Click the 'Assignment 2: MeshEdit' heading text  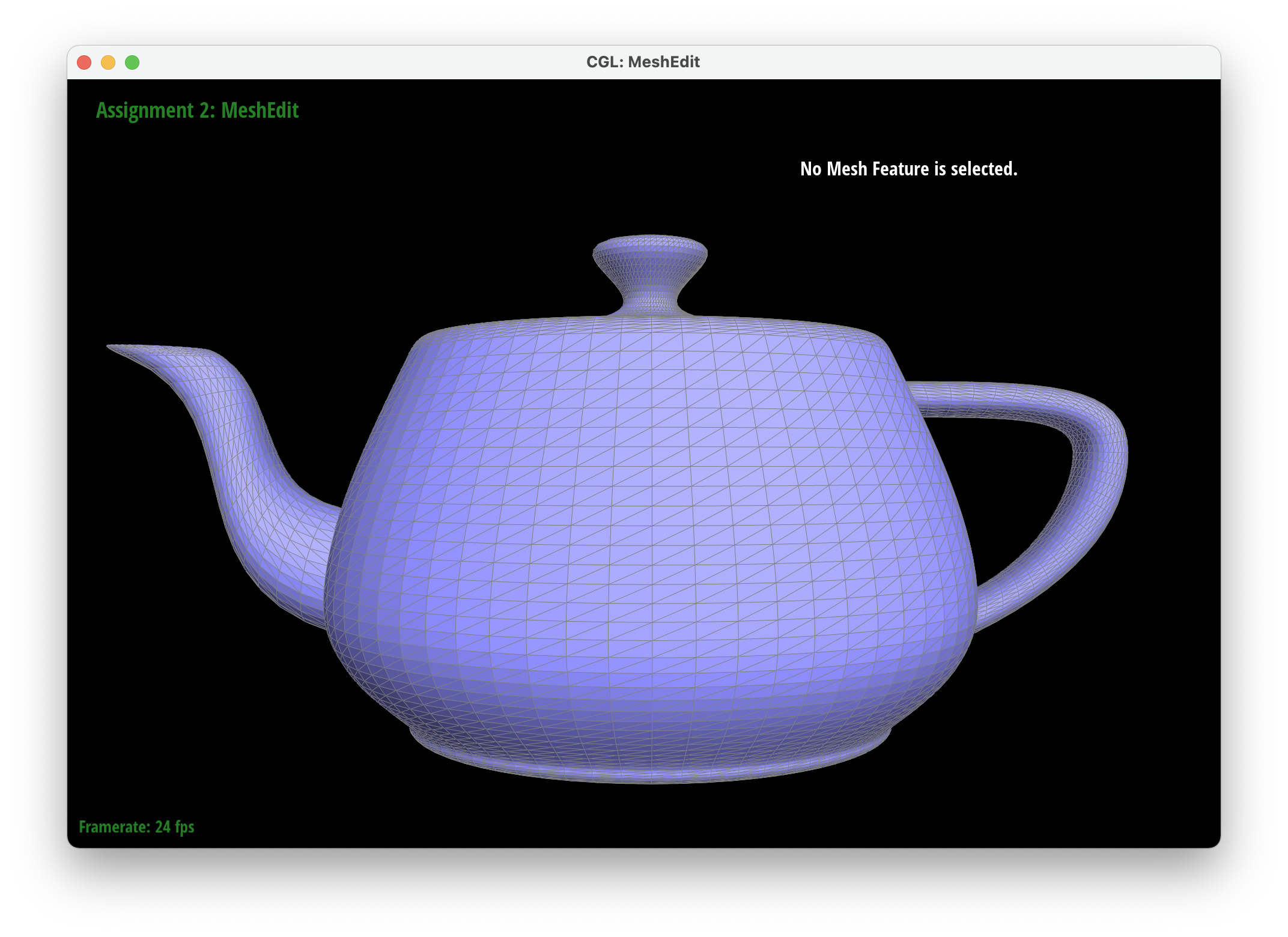click(x=197, y=111)
